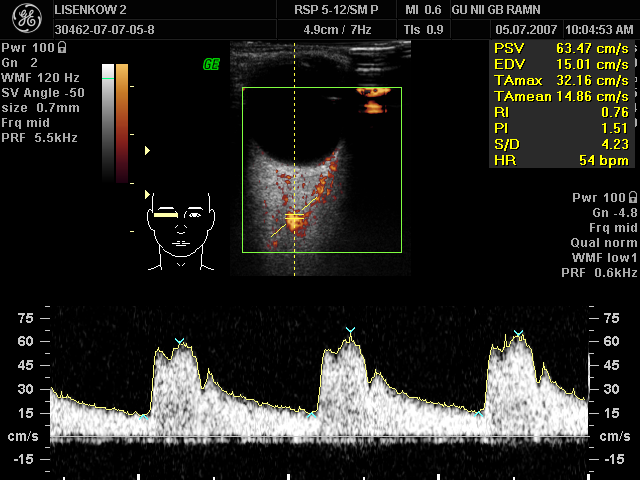Click the third systolic peak caliper marker
640x480 pixels.
(x=518, y=333)
